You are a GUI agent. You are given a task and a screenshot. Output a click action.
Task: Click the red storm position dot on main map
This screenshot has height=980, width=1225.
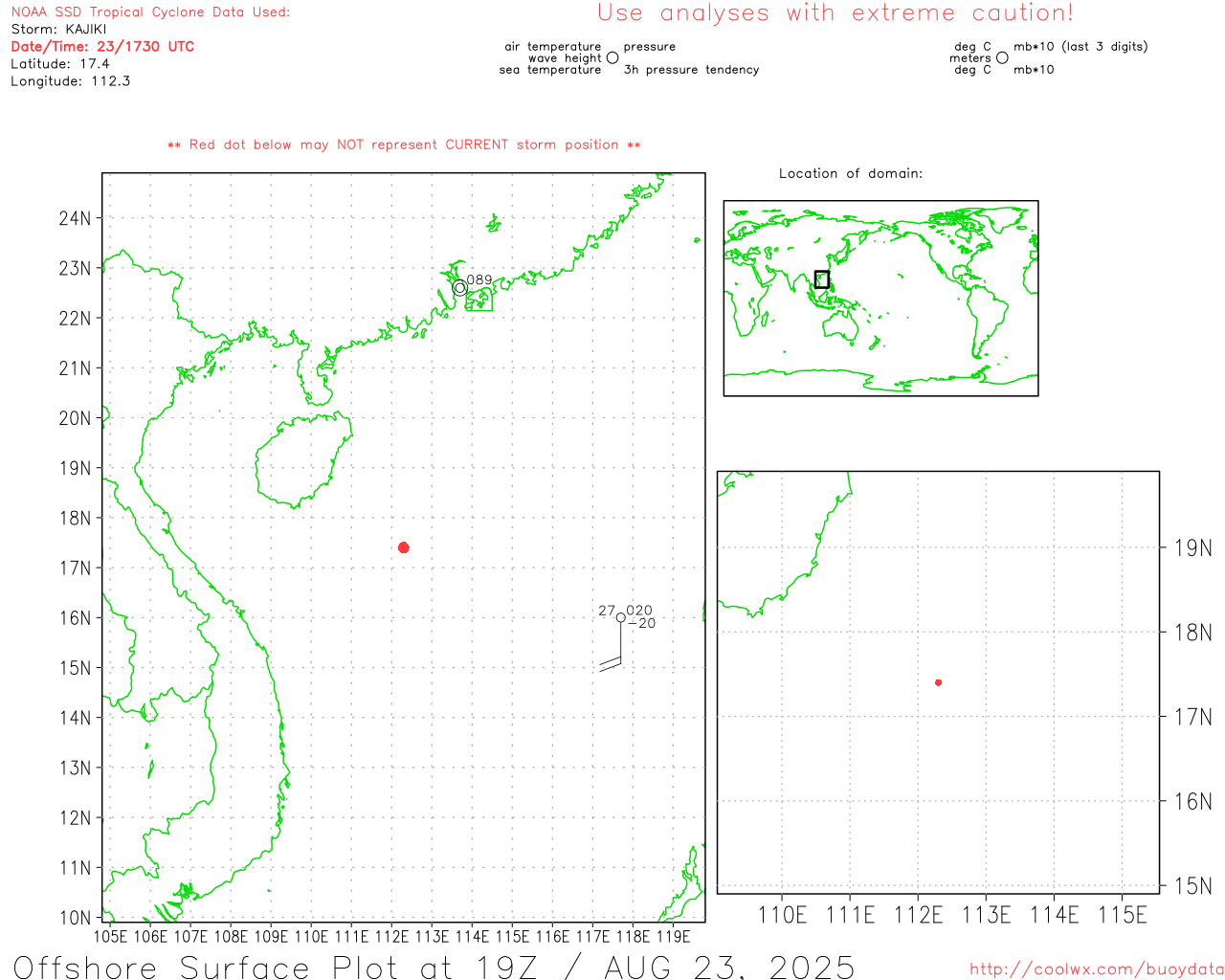[x=404, y=547]
